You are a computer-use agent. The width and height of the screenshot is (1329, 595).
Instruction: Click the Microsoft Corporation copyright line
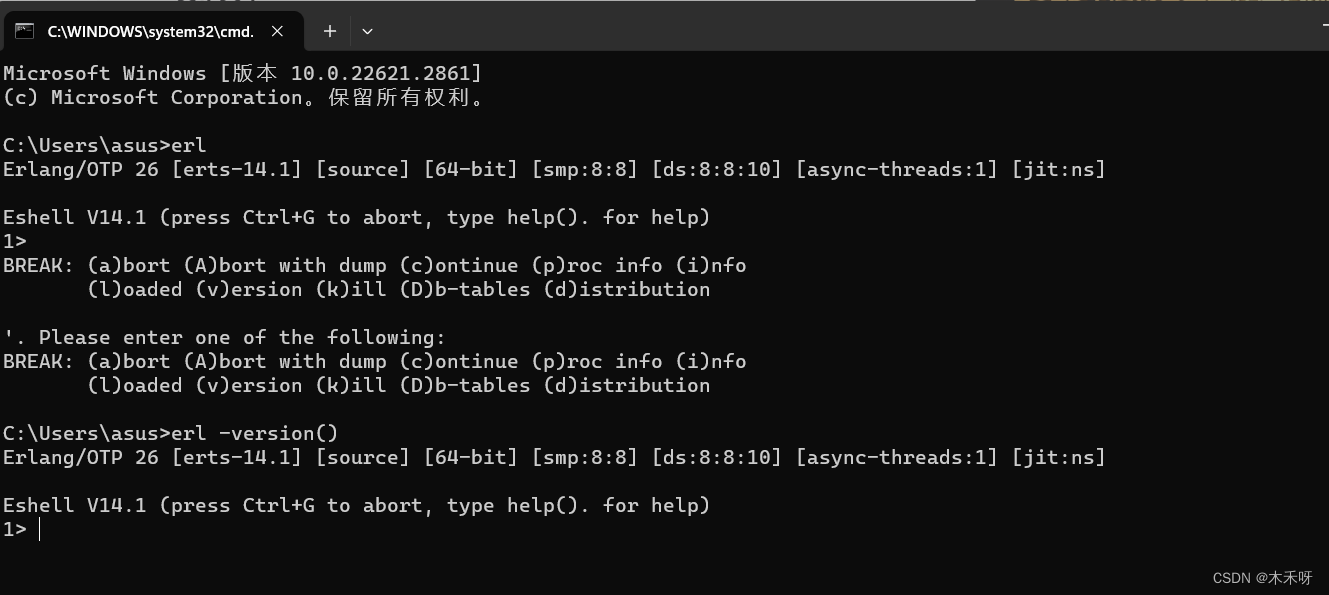[244, 97]
